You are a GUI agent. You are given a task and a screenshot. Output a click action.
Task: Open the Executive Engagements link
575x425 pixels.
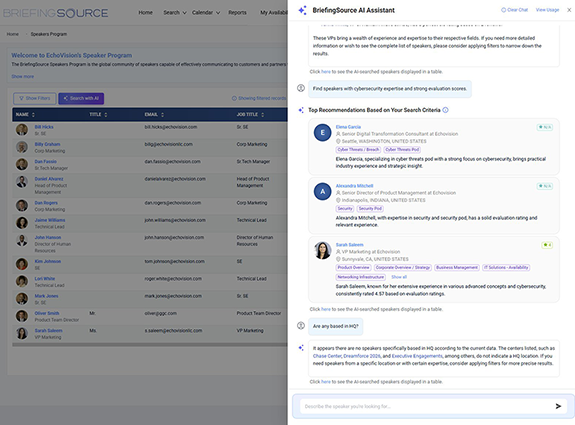417,356
